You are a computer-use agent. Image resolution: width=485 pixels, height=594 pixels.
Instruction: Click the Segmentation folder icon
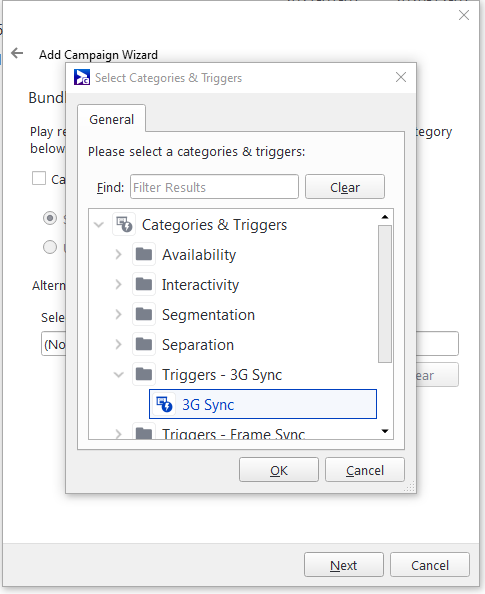tap(144, 314)
